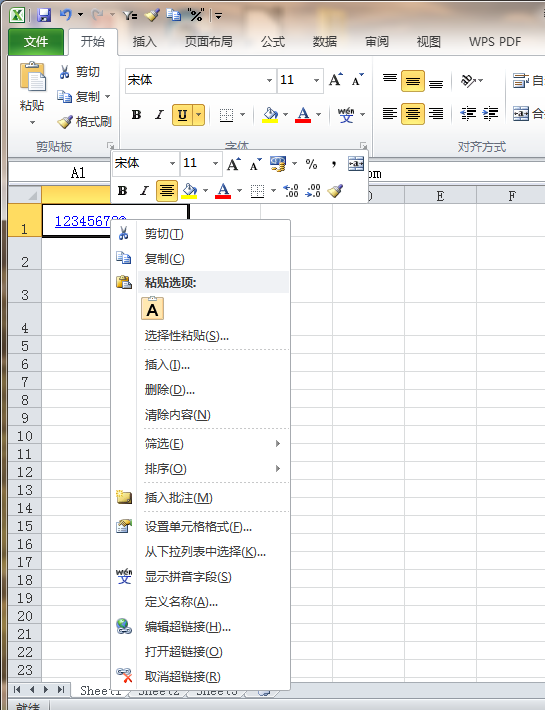Screen dimensions: 545x710
Task: Click percent style in mini toolbar
Action: (x=311, y=164)
